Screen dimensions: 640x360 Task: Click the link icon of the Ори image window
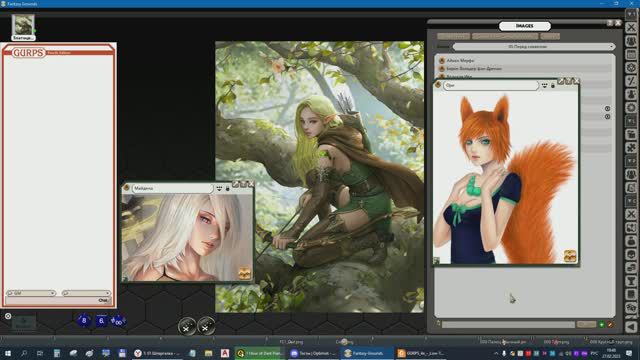[x=438, y=85]
